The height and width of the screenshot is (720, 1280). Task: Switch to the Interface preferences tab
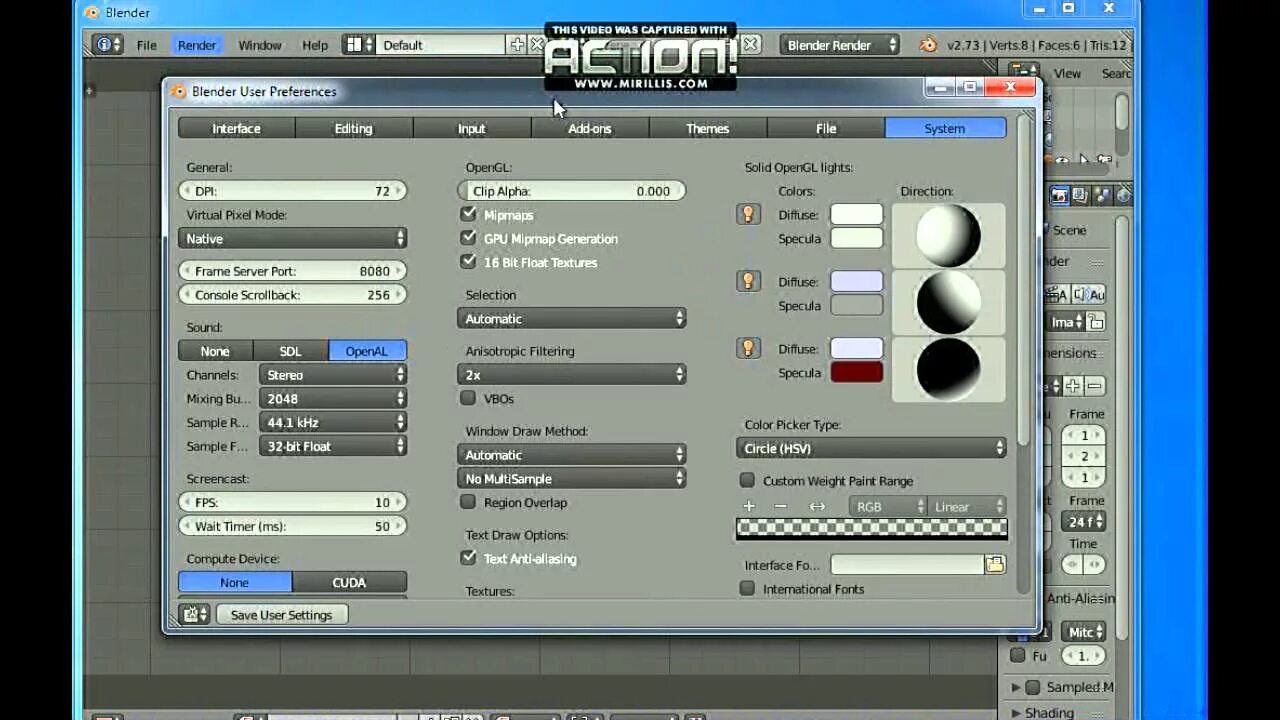pyautogui.click(x=236, y=128)
